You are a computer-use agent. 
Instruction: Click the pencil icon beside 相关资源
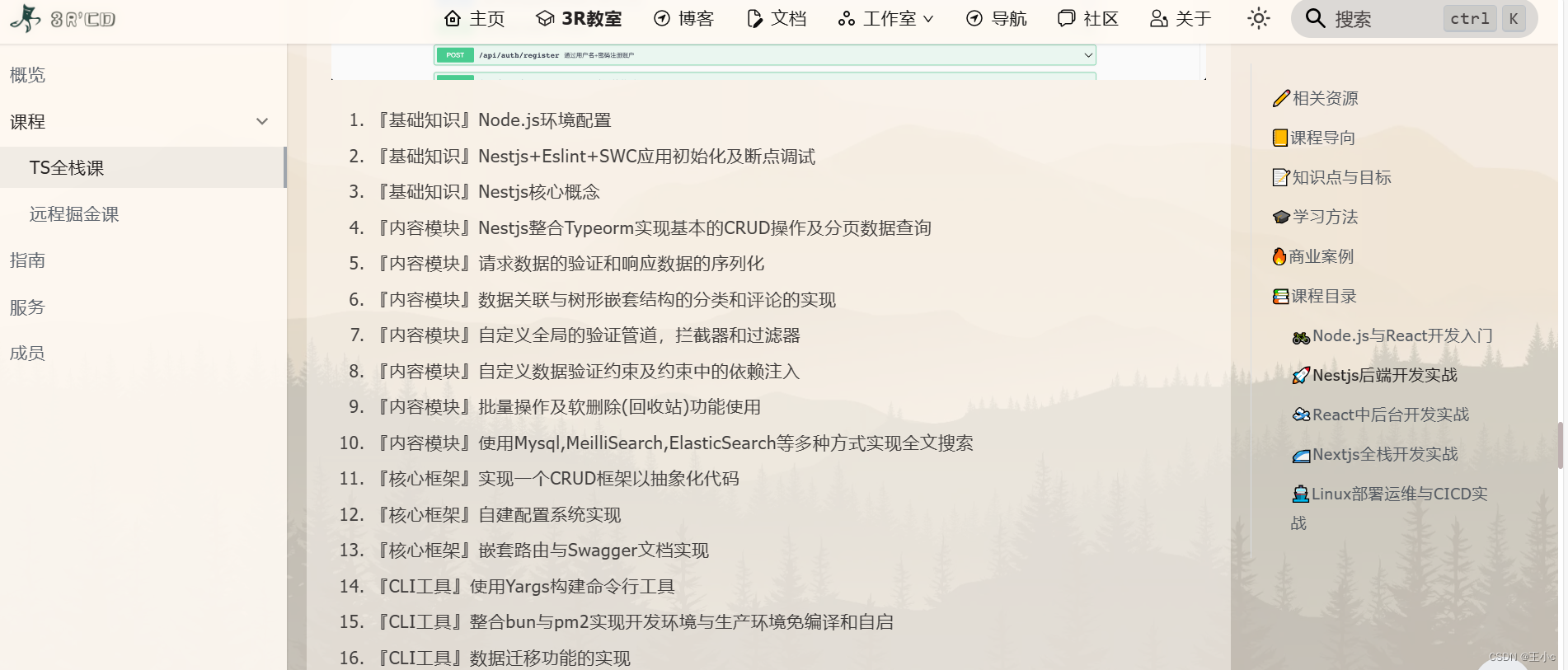1281,98
